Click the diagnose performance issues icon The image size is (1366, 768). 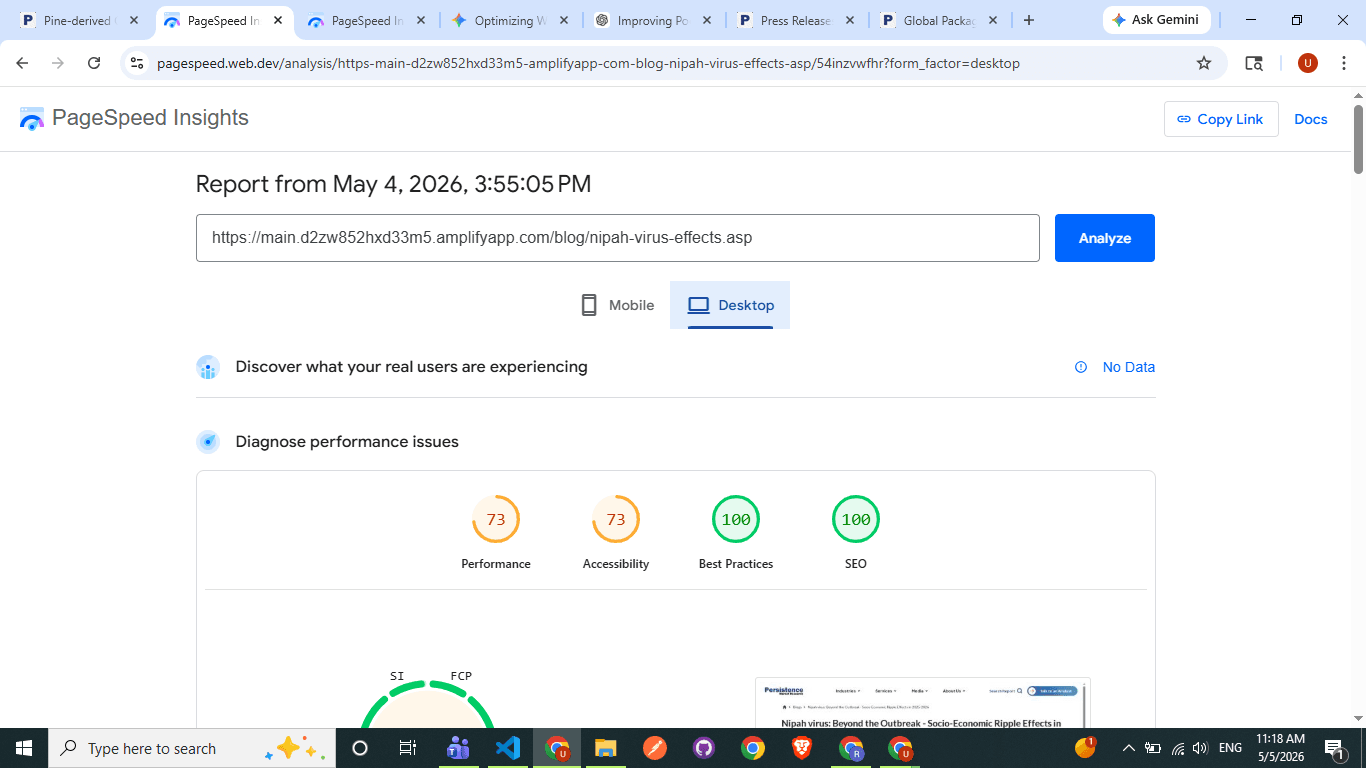[x=208, y=442]
